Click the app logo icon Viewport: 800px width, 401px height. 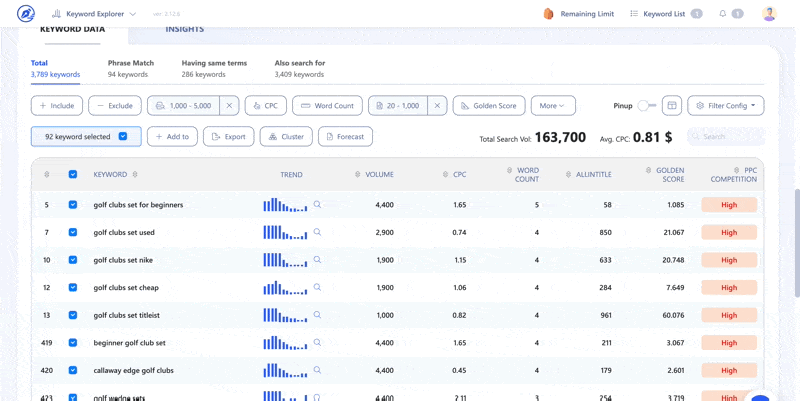(x=26, y=14)
